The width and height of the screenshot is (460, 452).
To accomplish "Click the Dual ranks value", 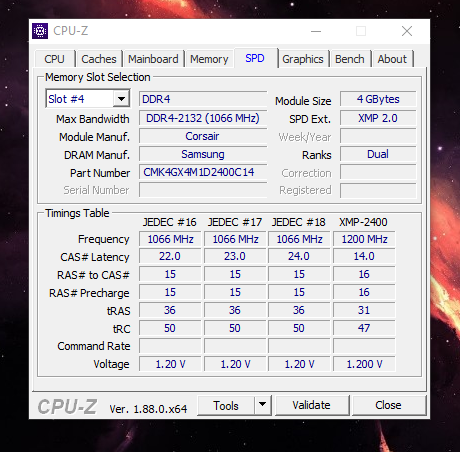I will click(x=378, y=154).
